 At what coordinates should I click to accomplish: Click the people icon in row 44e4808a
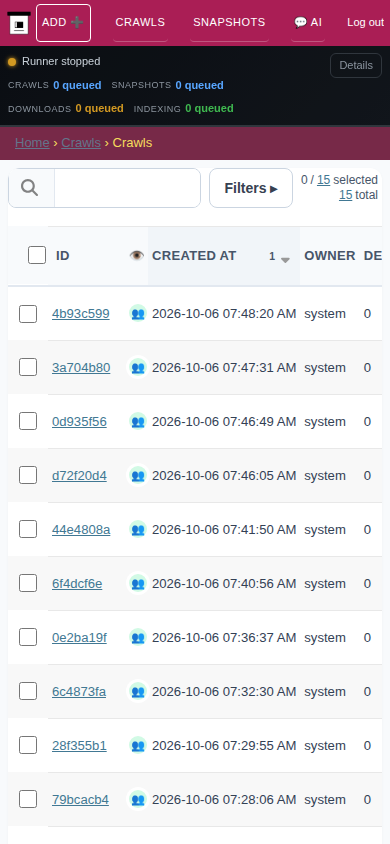tap(138, 529)
